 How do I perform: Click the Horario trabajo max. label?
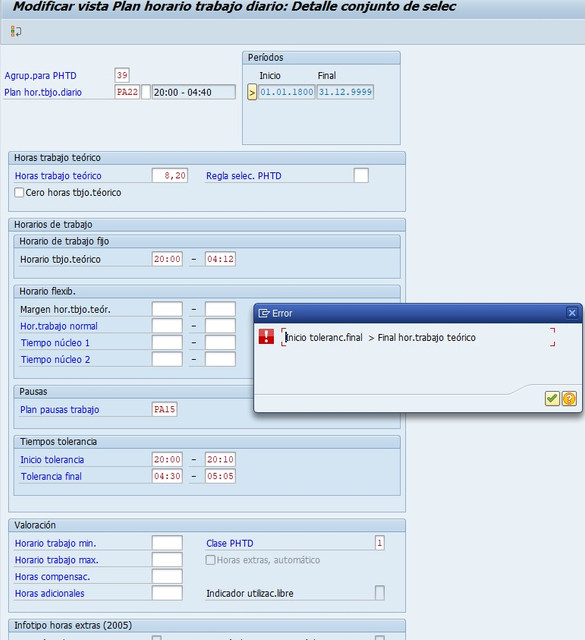tap(56, 560)
